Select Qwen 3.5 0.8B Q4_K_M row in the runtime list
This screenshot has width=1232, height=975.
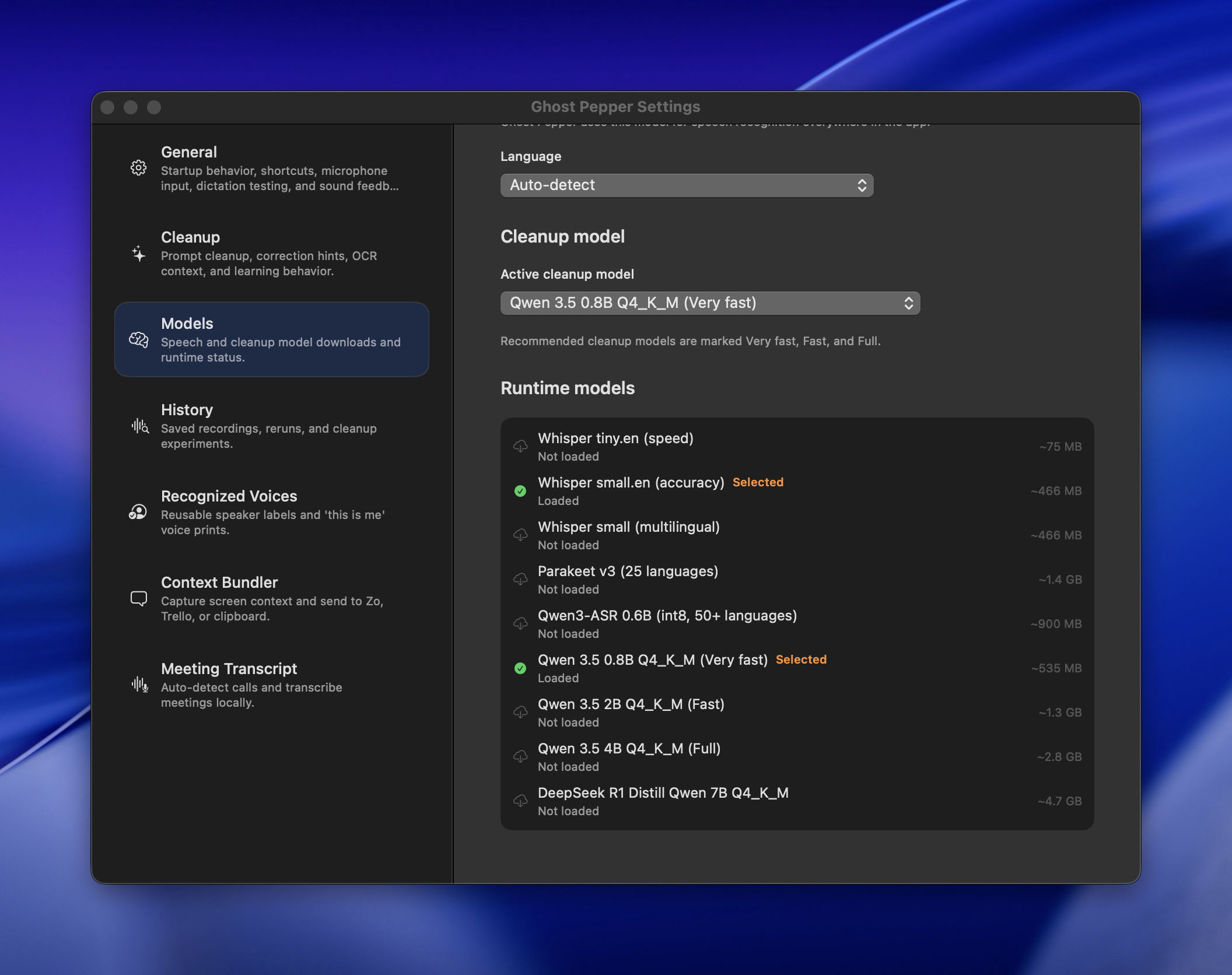pyautogui.click(x=797, y=668)
